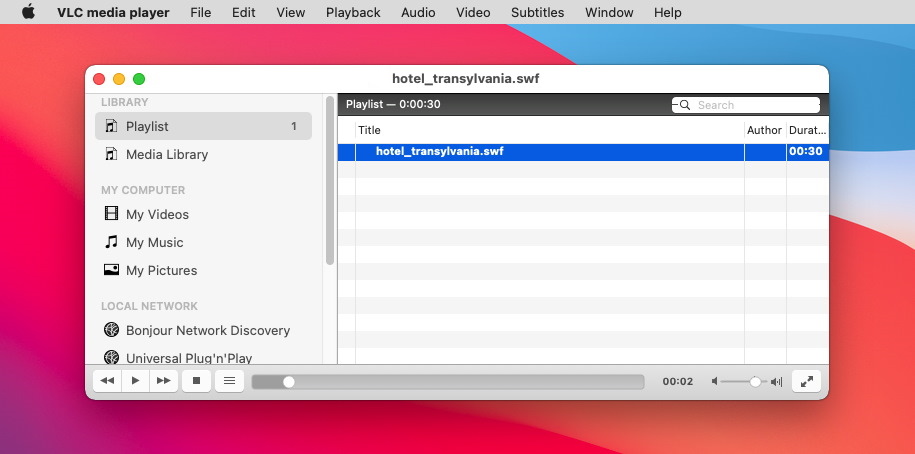Open the VLC media player menu
915x454 pixels.
[x=113, y=12]
